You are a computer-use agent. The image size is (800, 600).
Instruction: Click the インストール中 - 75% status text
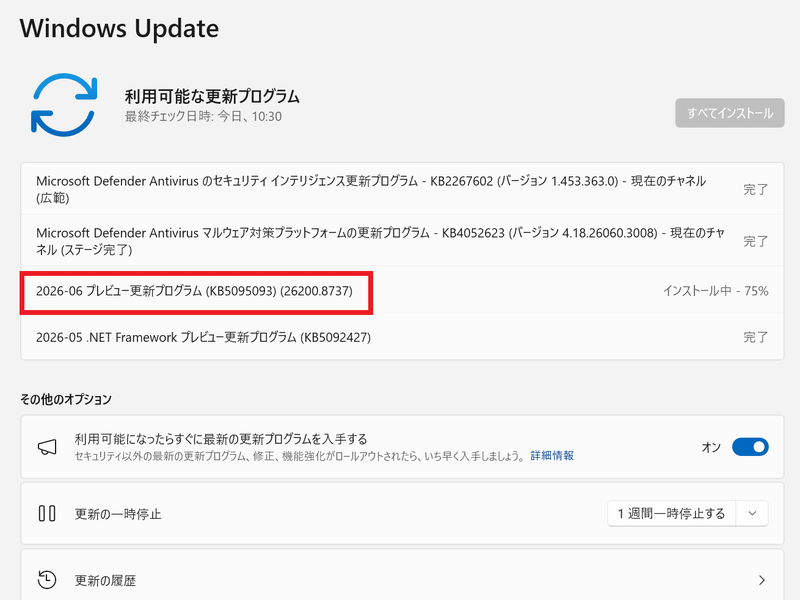(x=715, y=291)
